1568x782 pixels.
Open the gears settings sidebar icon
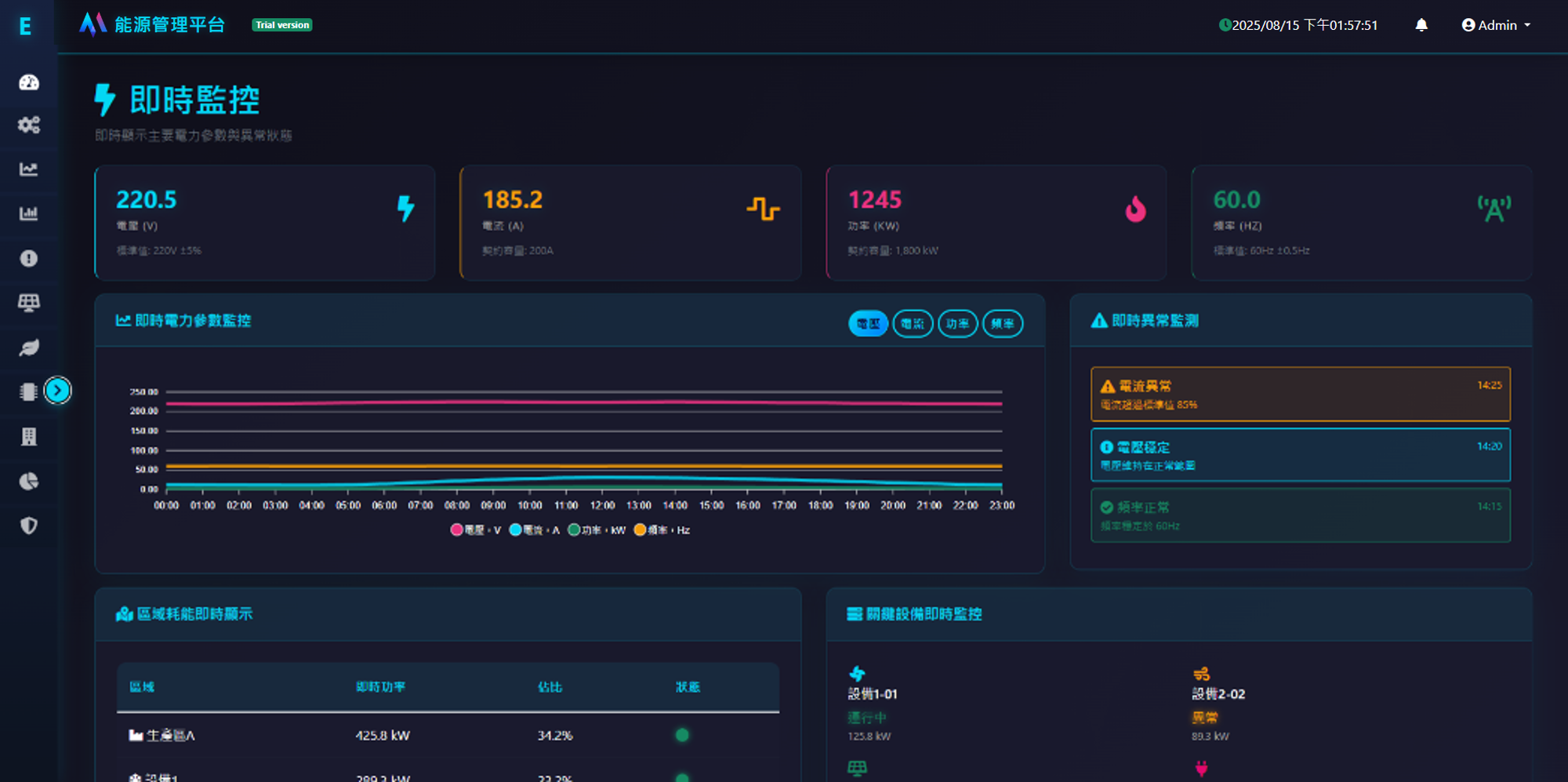pos(29,125)
